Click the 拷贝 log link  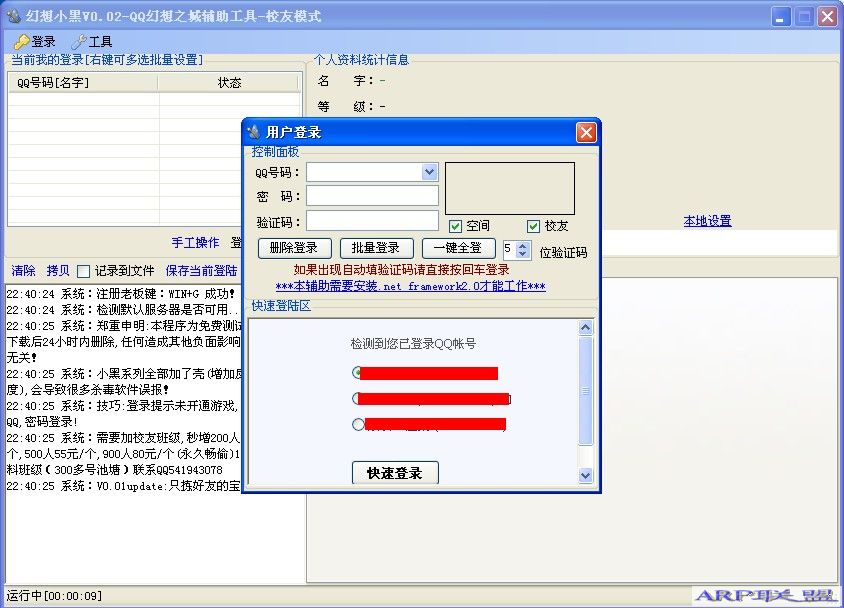[x=58, y=271]
